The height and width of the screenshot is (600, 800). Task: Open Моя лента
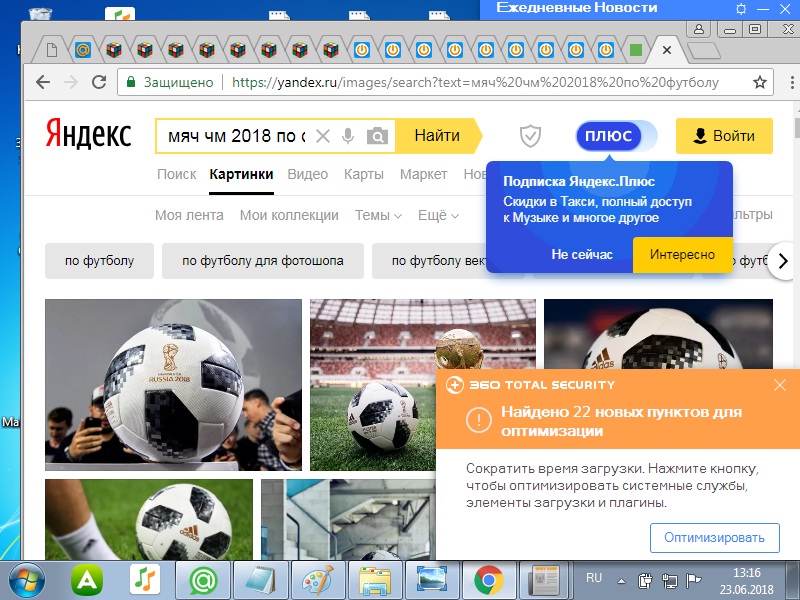coord(189,215)
